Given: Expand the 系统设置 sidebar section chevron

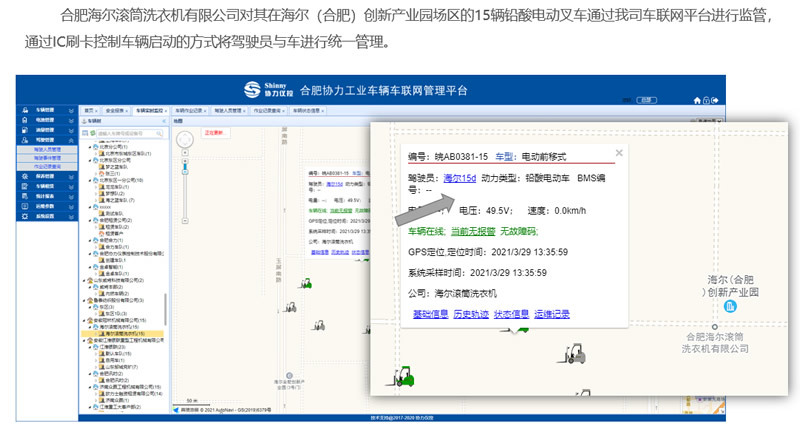Looking at the screenshot, I should (71, 216).
